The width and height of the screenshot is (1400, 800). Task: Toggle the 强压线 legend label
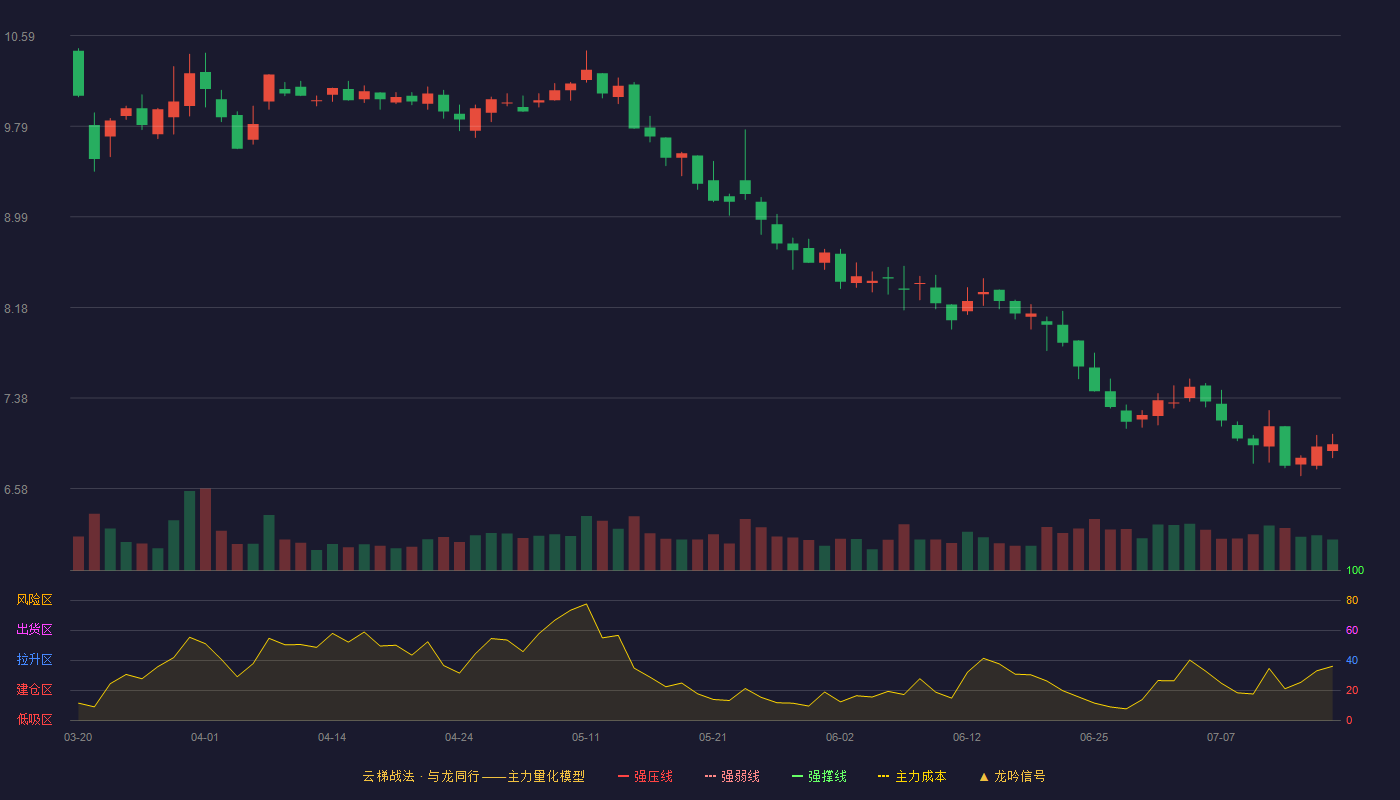pos(653,776)
